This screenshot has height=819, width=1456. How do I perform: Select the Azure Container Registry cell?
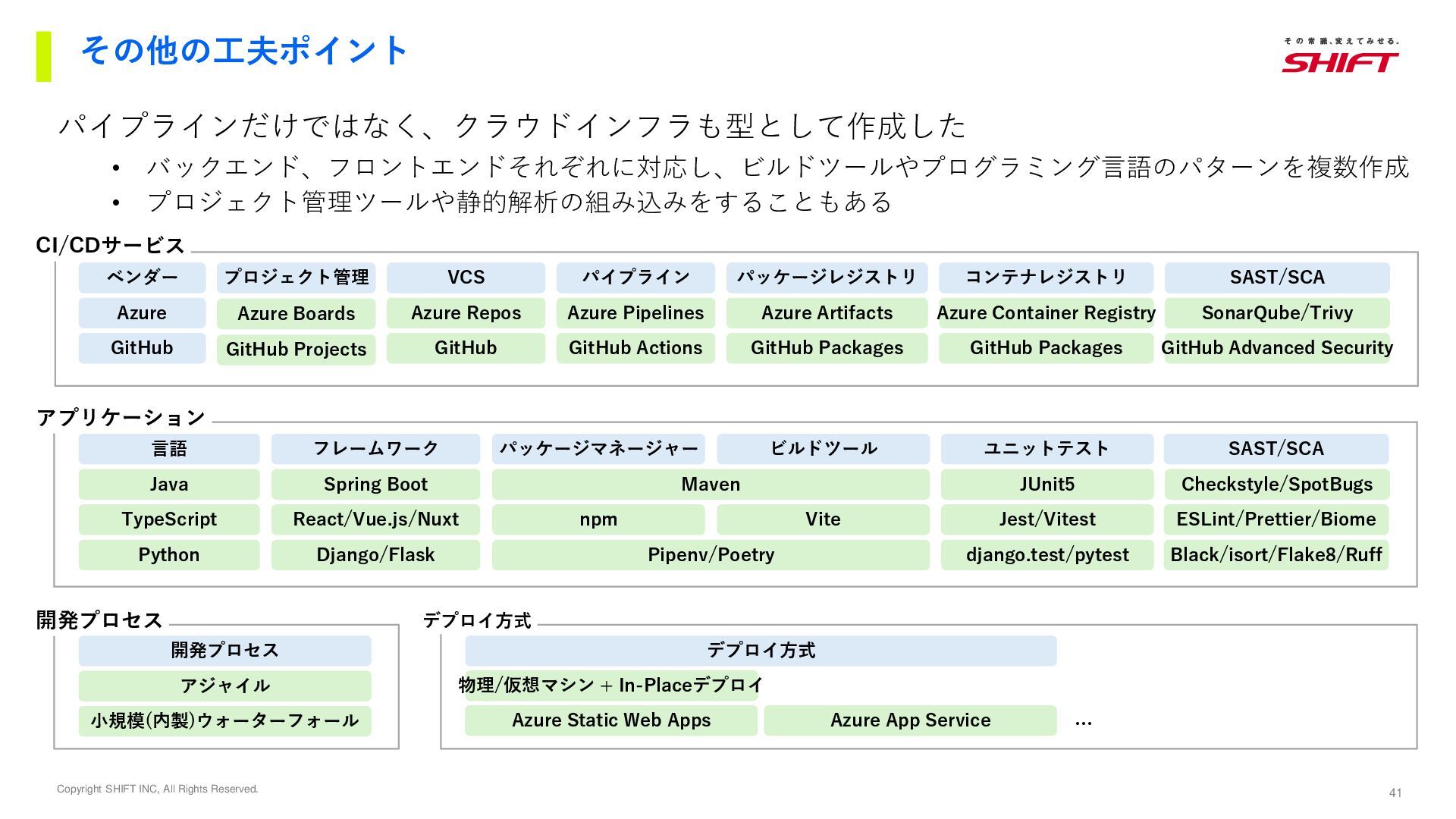(1046, 313)
